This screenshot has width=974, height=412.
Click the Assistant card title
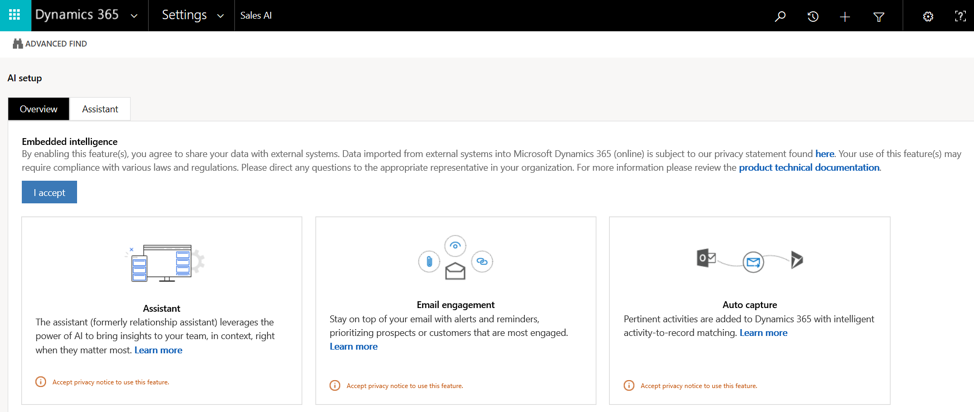(x=162, y=308)
